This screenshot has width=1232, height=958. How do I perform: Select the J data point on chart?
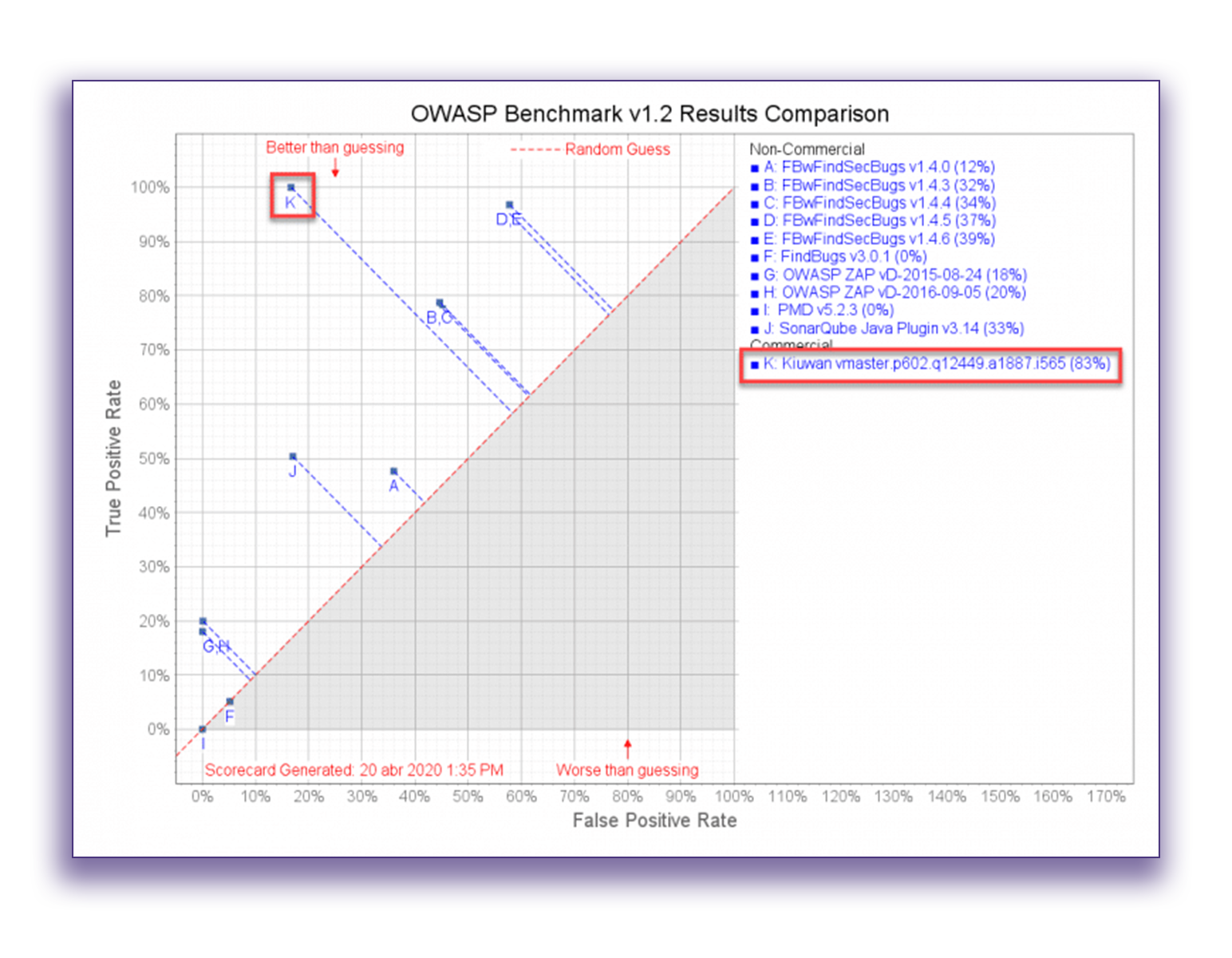point(293,457)
